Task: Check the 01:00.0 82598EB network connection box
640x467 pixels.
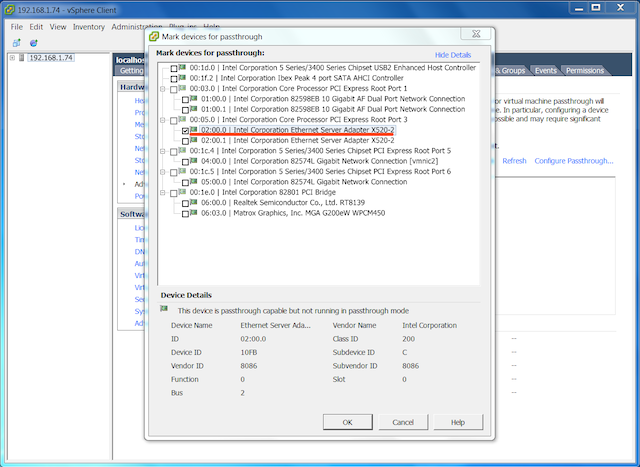Action: [185, 99]
